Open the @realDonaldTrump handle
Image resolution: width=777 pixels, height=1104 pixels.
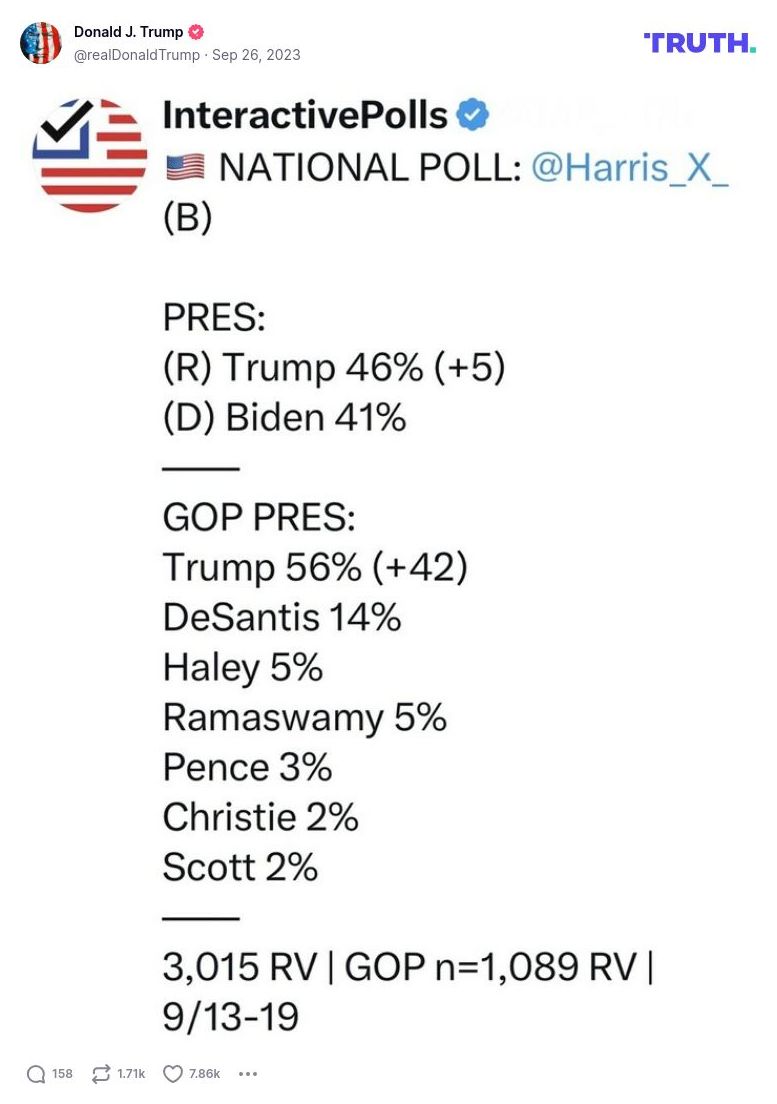(x=136, y=55)
